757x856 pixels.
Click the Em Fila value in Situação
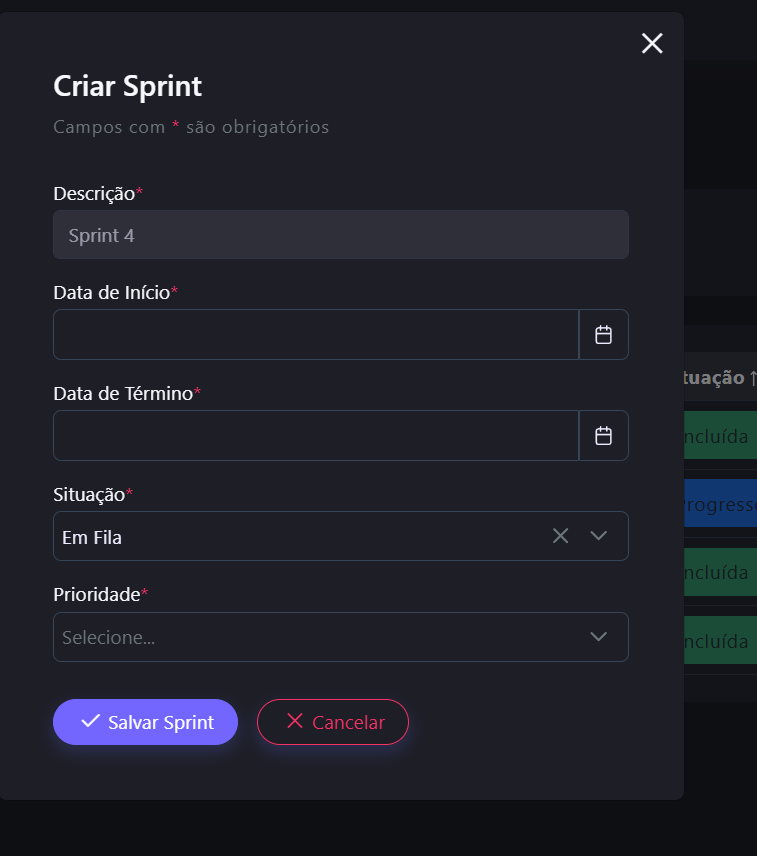click(92, 537)
